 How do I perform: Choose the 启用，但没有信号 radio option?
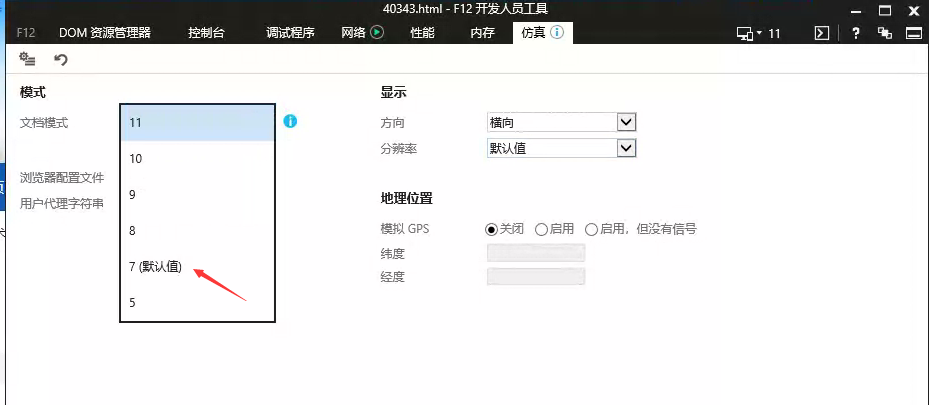591,229
